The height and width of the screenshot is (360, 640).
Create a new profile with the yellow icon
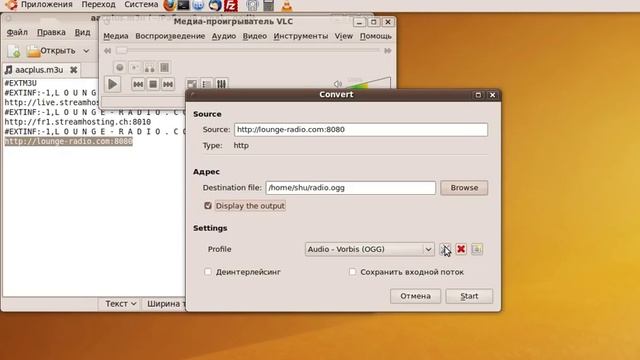coord(477,249)
